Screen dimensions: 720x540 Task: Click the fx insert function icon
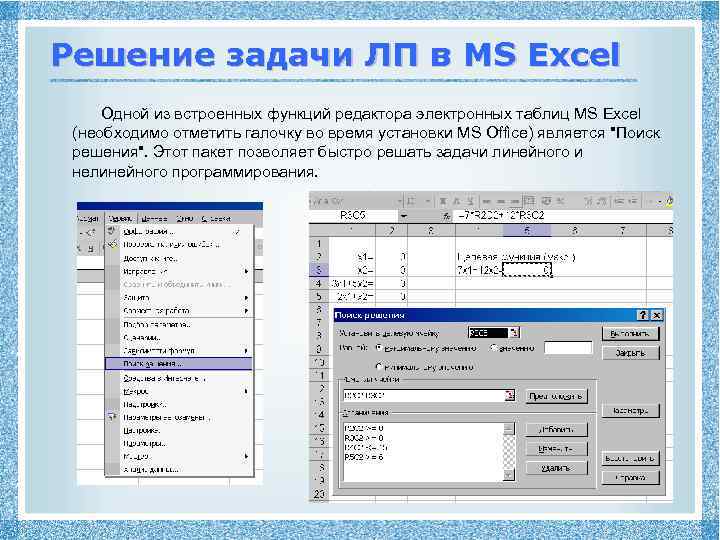(x=445, y=216)
